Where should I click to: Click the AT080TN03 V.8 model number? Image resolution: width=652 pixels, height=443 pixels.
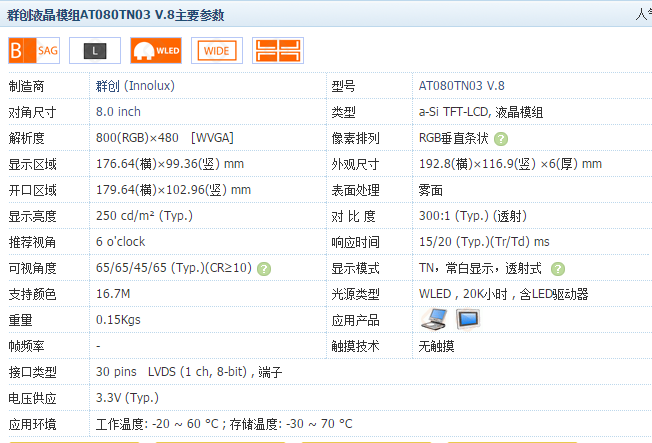point(462,86)
